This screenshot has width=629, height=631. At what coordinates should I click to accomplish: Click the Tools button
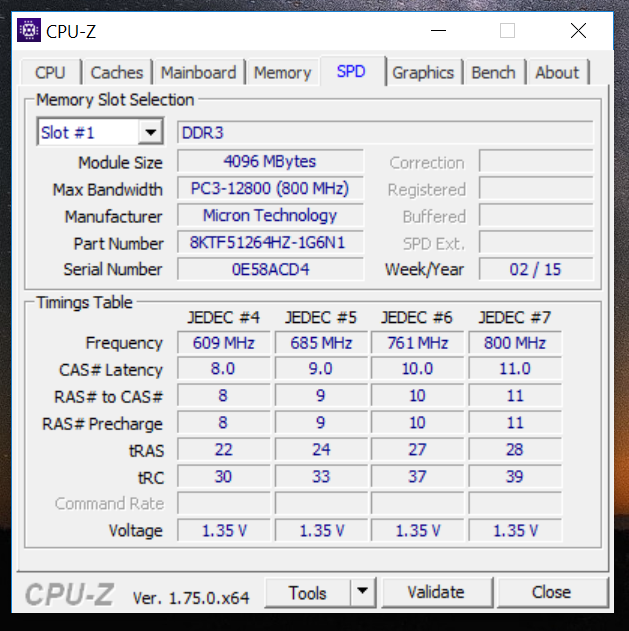click(x=308, y=592)
